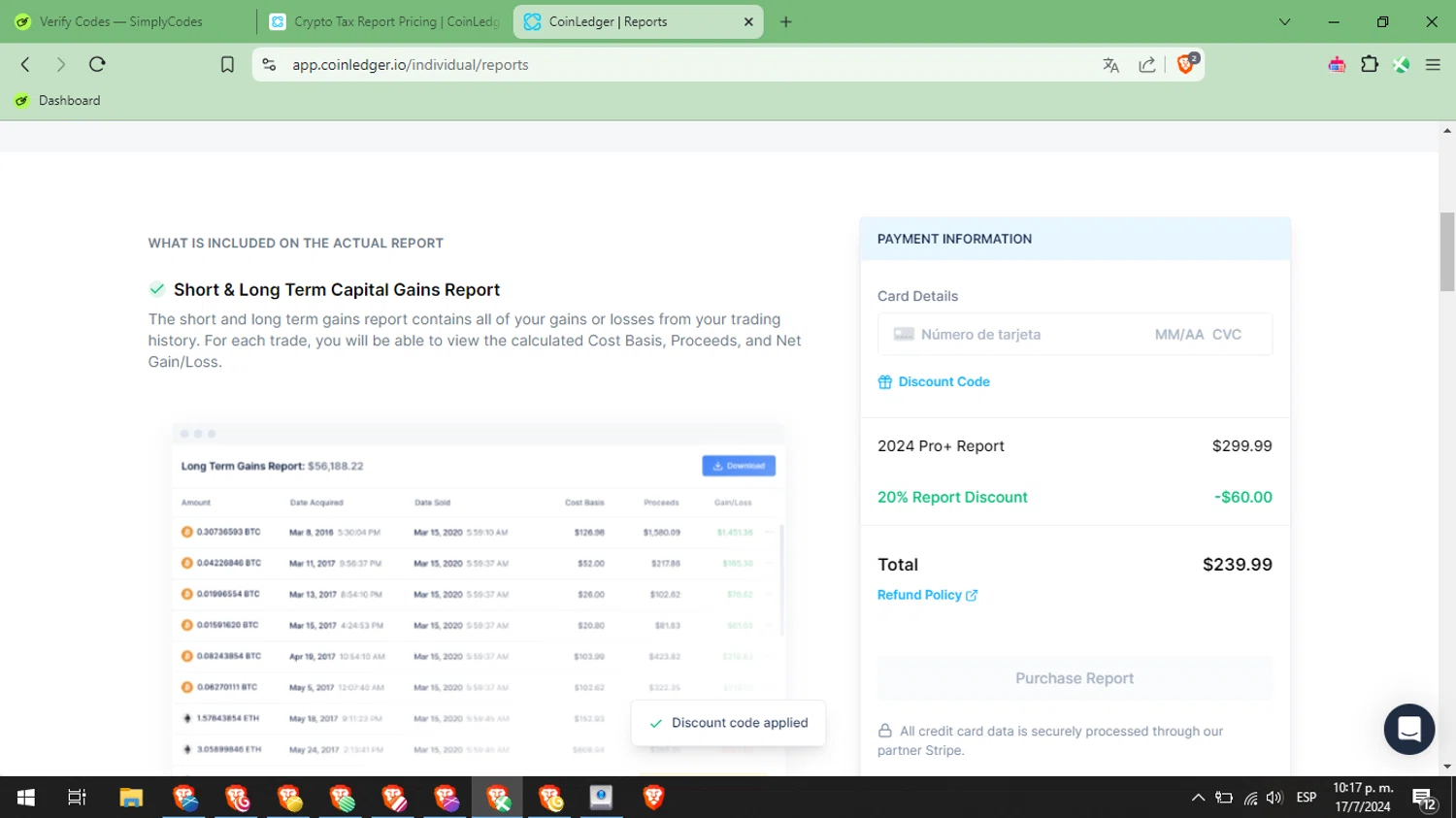The height and width of the screenshot is (818, 1456).
Task: Click the share page icon
Action: [1147, 65]
